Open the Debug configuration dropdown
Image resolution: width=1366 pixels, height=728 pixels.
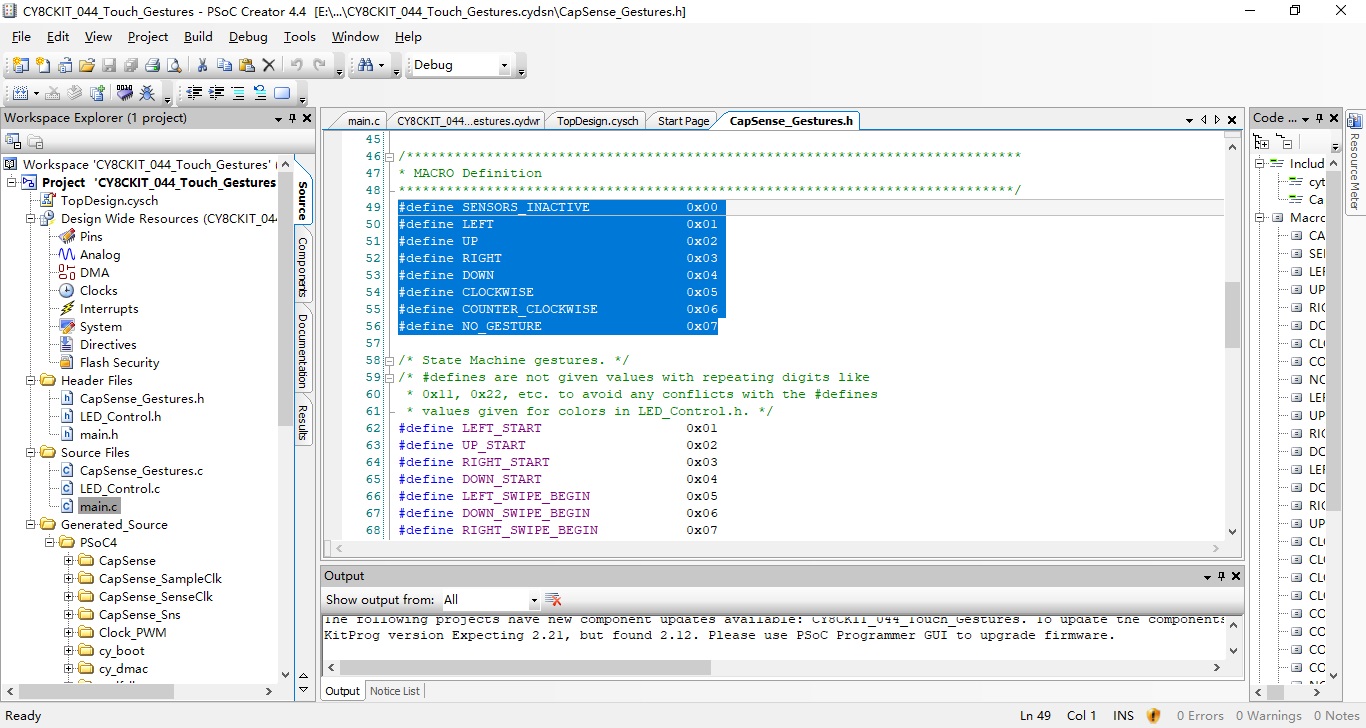(504, 66)
